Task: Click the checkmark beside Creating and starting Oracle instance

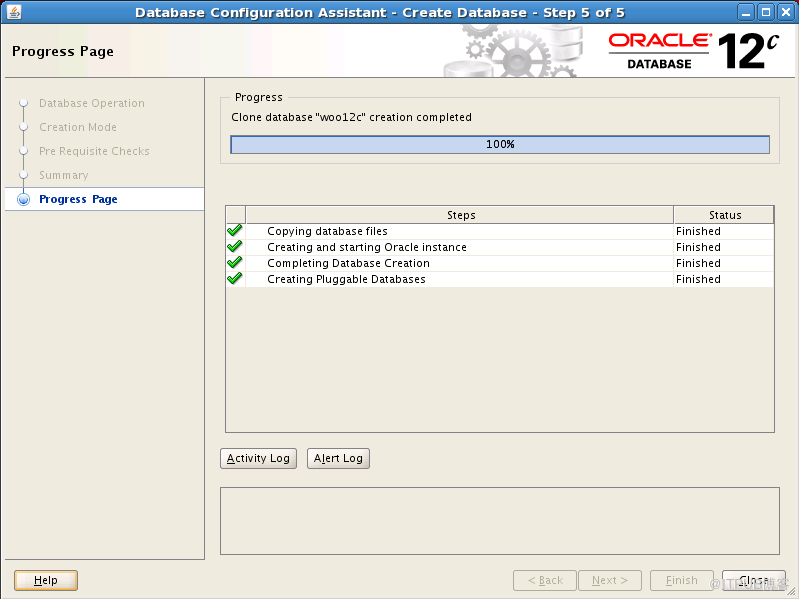Action: [x=234, y=247]
